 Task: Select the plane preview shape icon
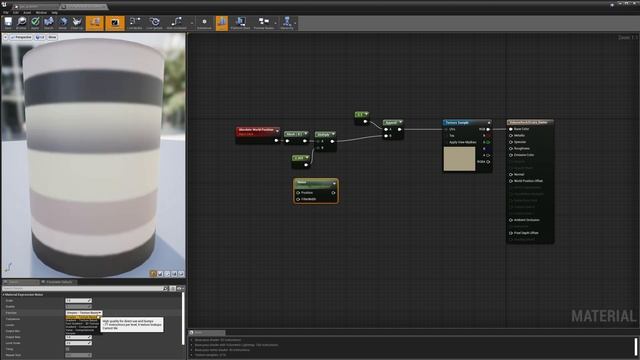pyautogui.click(x=167, y=274)
